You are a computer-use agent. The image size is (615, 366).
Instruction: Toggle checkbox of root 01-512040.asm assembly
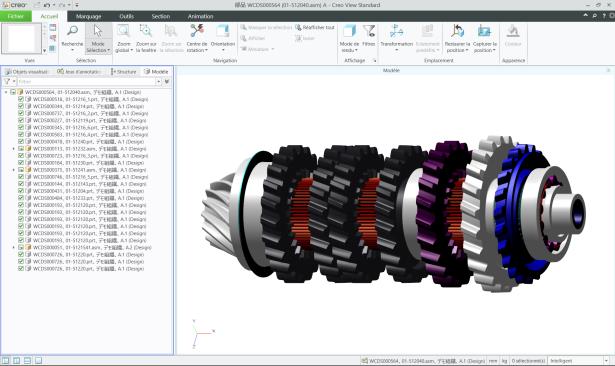[13, 92]
